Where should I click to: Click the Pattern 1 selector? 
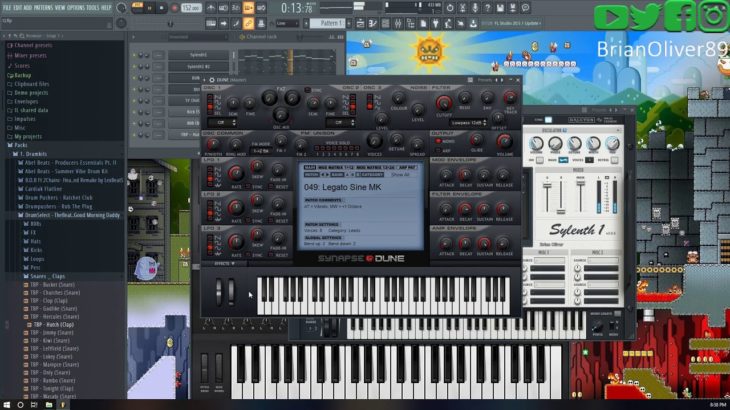(327, 23)
